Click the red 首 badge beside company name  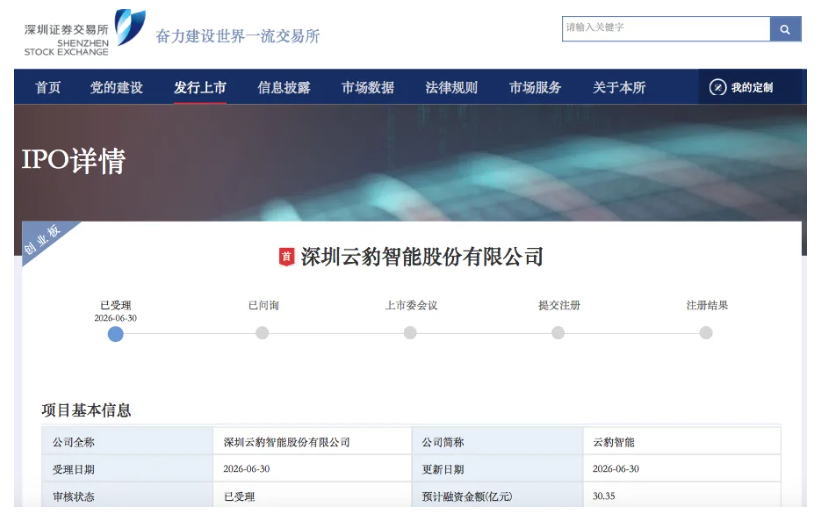click(286, 257)
